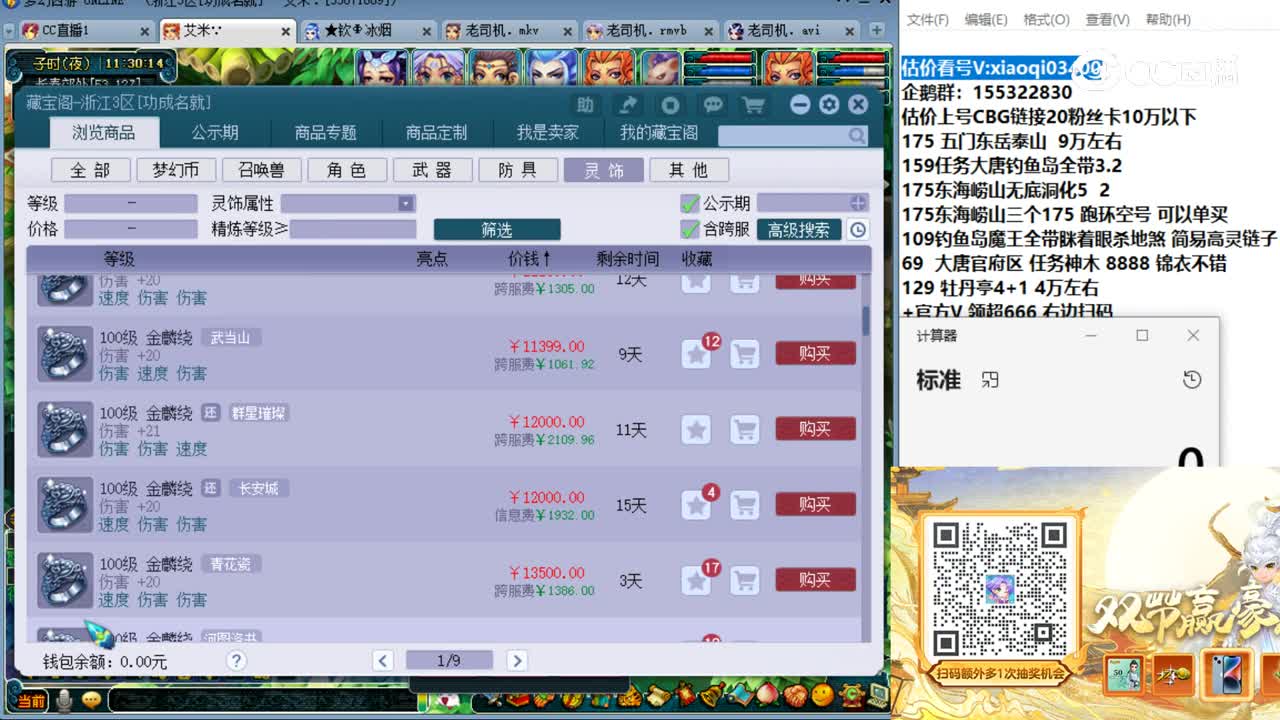Toggle the 公示期 checkbox
The width and height of the screenshot is (1280, 720).
pyautogui.click(x=689, y=203)
